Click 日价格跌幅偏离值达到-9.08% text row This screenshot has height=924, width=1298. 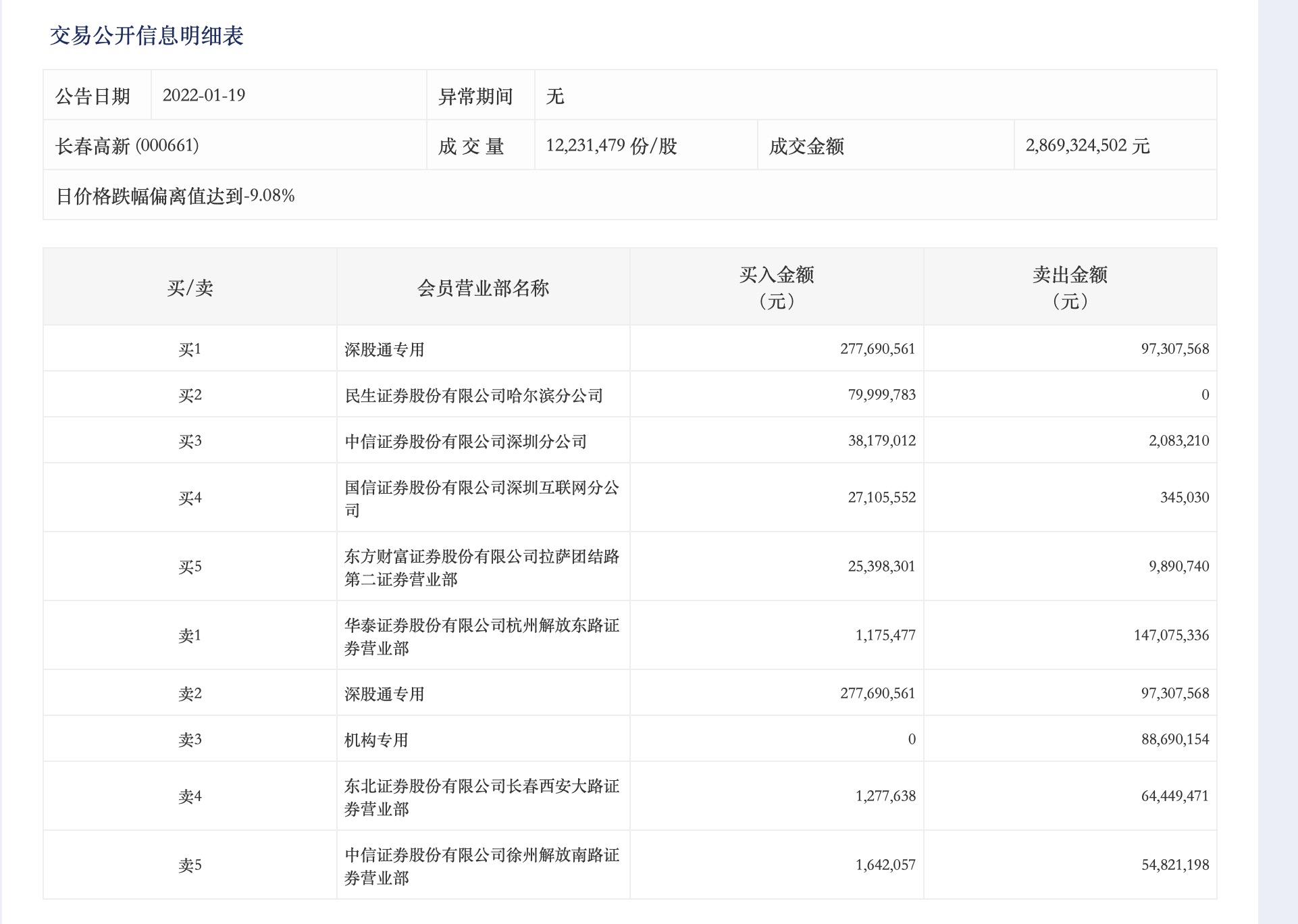point(176,196)
